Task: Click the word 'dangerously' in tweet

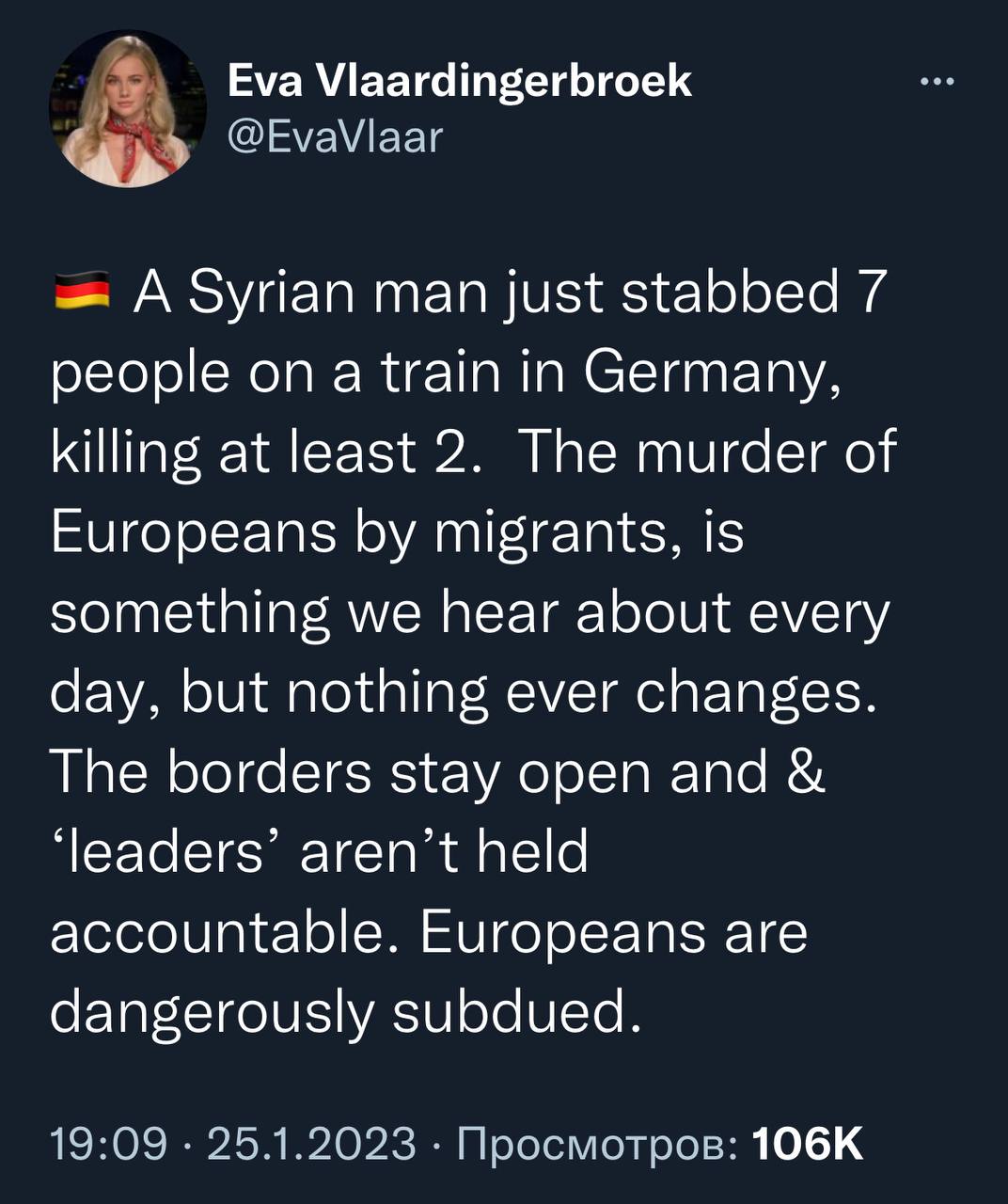Action: (212, 1013)
